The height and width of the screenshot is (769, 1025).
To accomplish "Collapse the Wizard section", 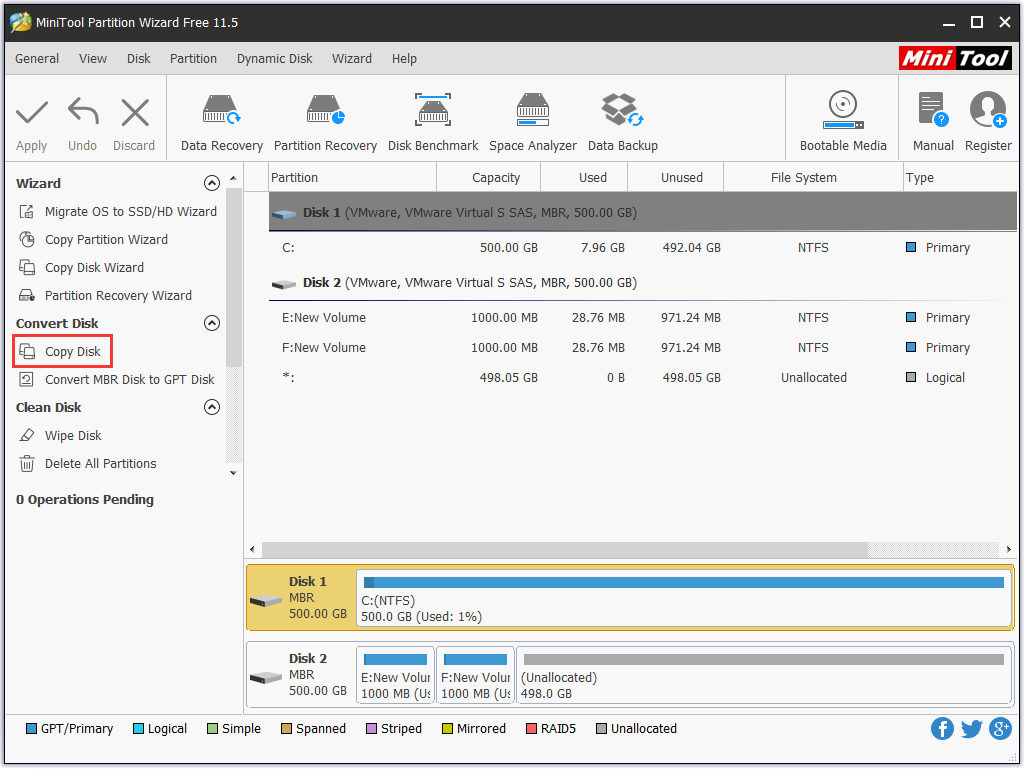I will click(x=212, y=183).
